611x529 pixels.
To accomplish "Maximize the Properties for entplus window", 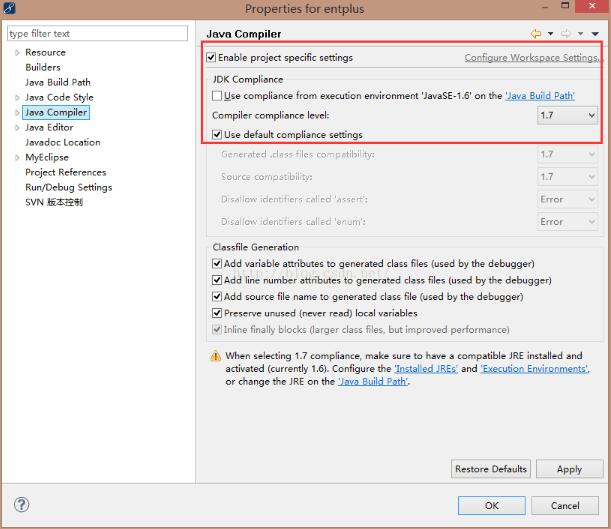I will pos(565,5).
